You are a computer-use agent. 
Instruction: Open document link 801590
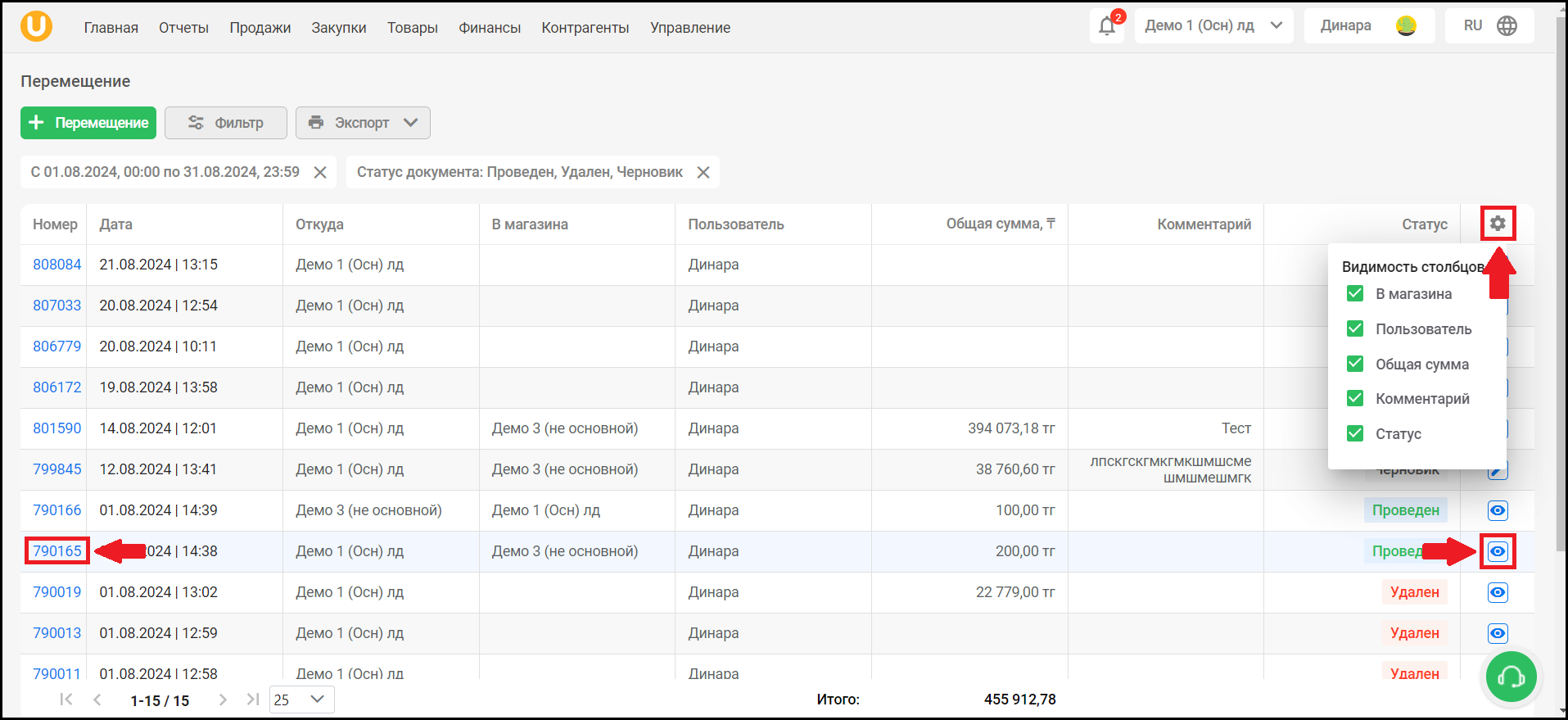click(57, 428)
